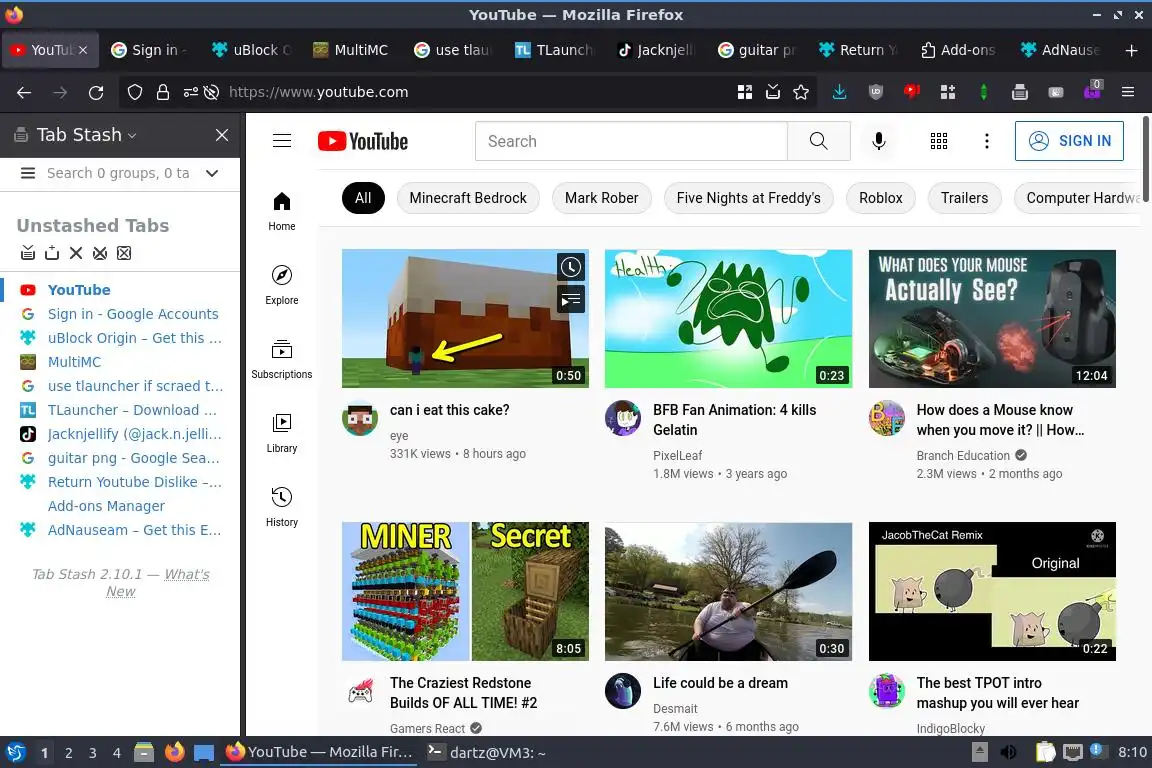Screen dimensions: 1152x768
Task: Open 'Return Youtube Dislike' in Tab Stash list
Action: click(x=134, y=482)
